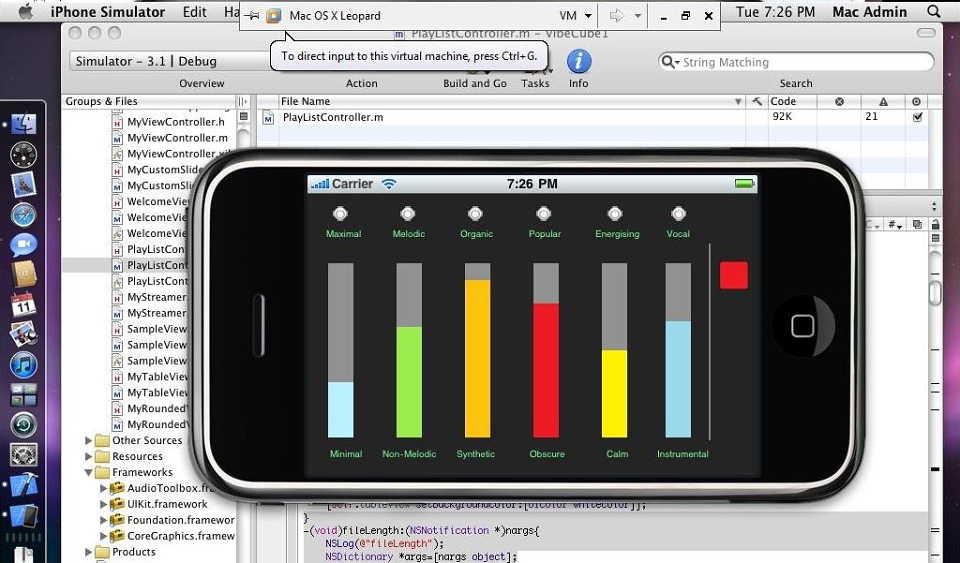This screenshot has width=960, height=563.
Task: Adjust the Calm yellow slider bar
Action: pyautogui.click(x=614, y=350)
